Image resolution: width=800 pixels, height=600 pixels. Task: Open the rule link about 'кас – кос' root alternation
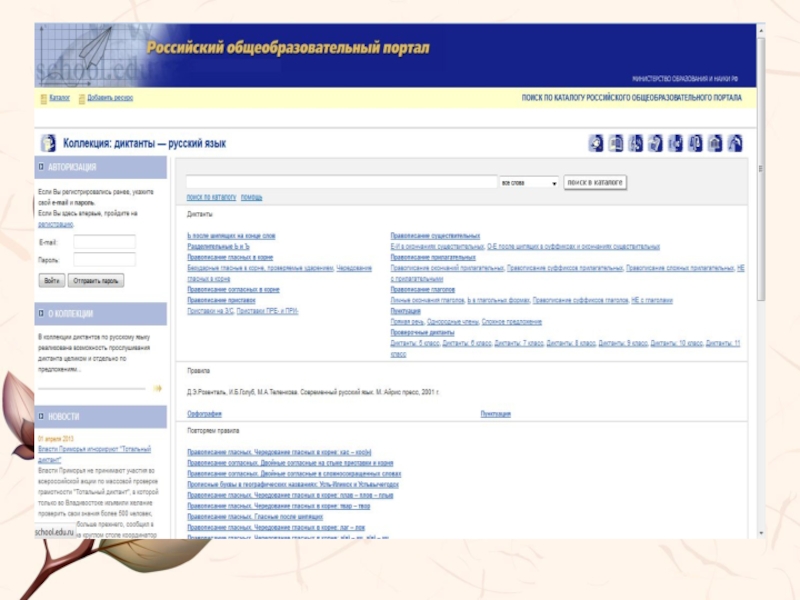point(279,452)
